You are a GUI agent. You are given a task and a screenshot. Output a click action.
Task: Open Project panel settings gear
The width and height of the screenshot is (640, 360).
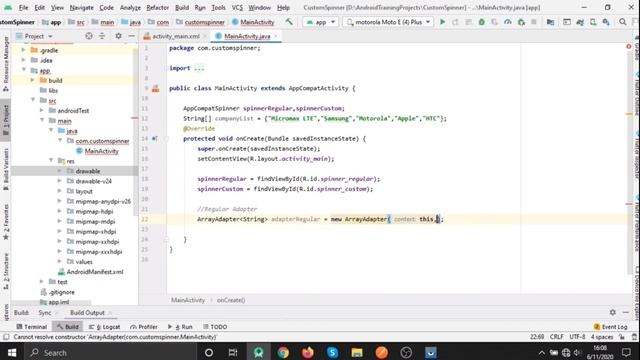coord(118,36)
